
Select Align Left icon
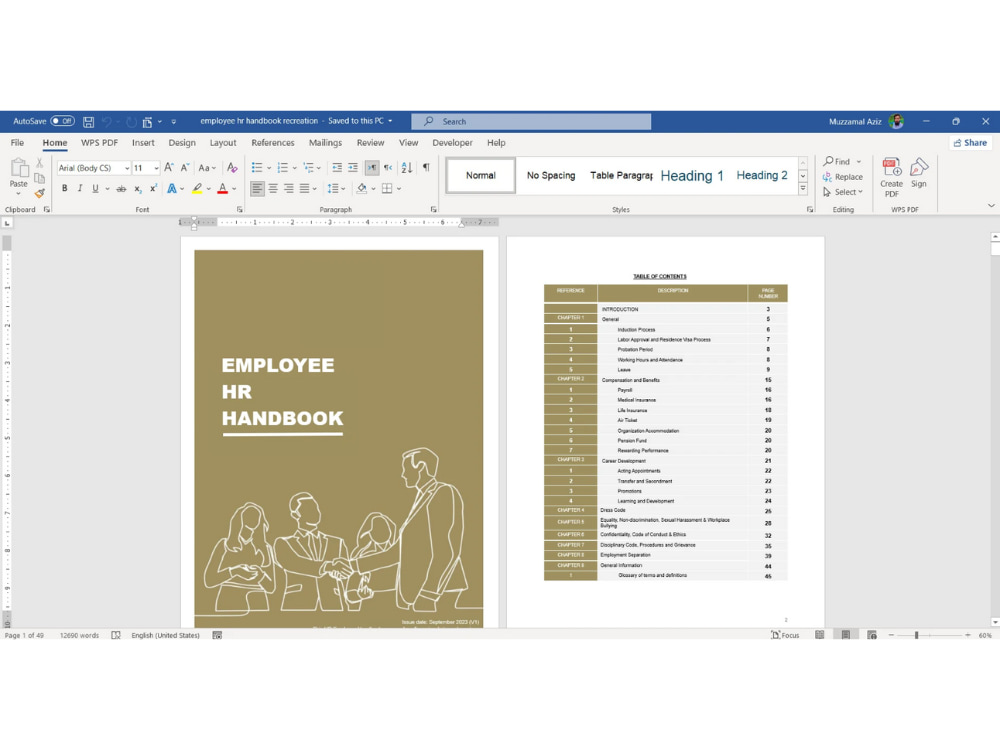tap(257, 188)
